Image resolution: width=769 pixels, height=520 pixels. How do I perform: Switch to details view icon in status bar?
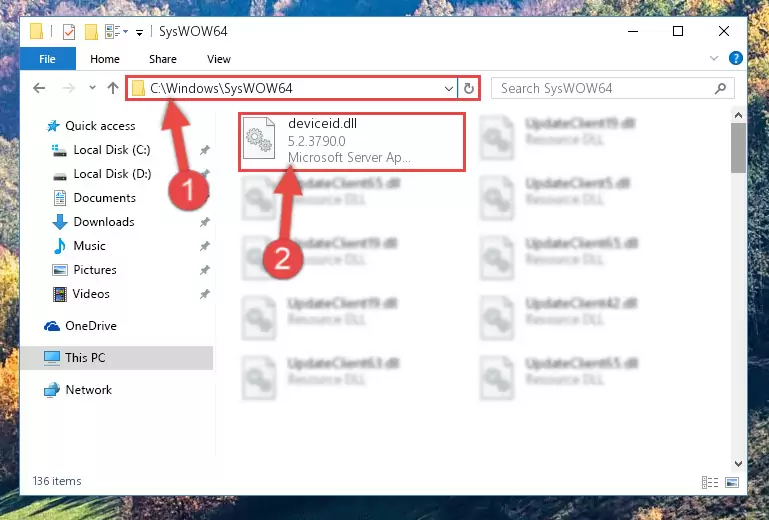click(710, 483)
